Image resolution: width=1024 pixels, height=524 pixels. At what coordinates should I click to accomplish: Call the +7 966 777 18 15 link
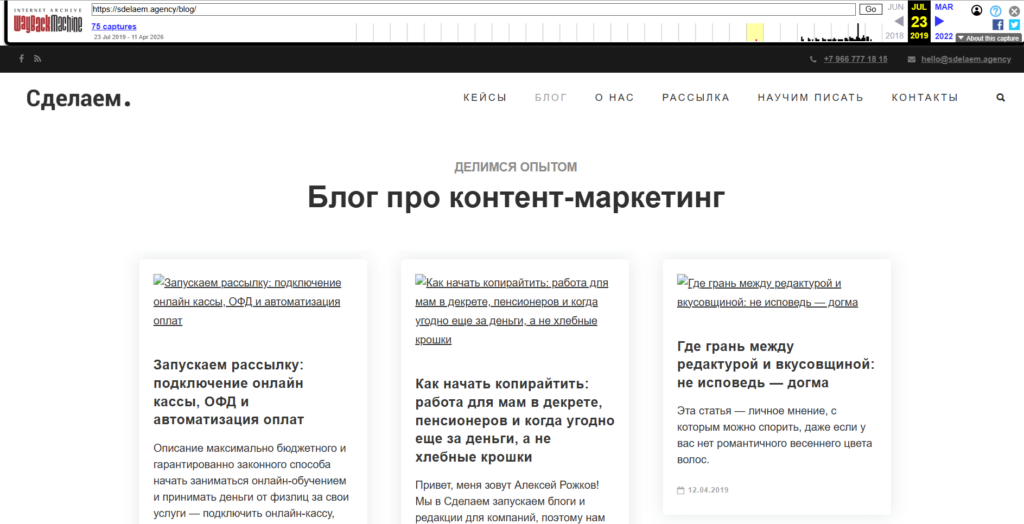coord(855,59)
